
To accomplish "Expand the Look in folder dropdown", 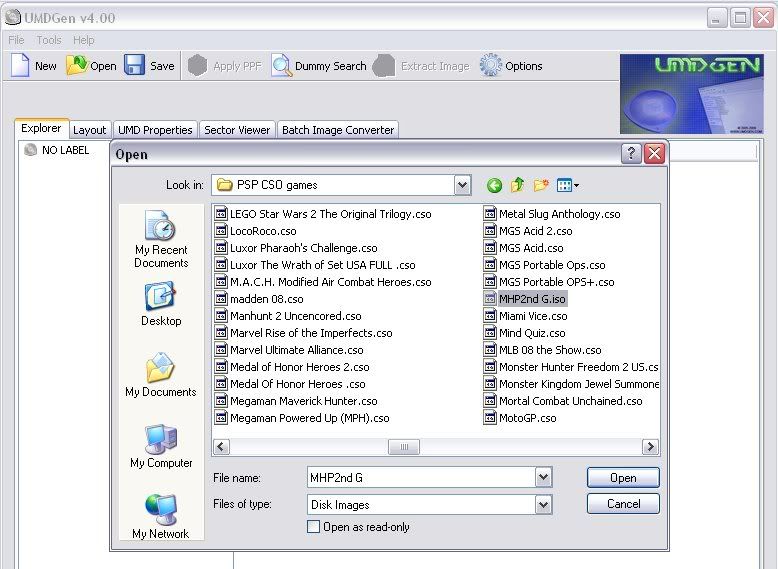I will (x=461, y=185).
